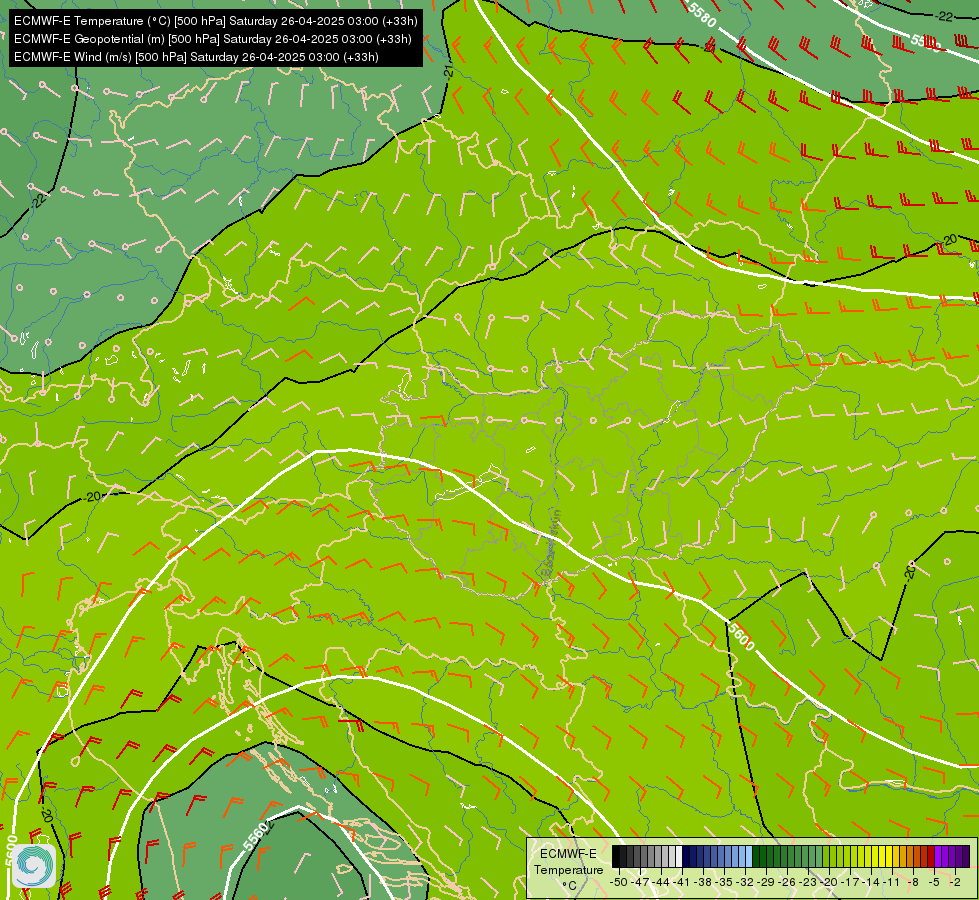Click the -14 value in the color legend

click(x=871, y=882)
